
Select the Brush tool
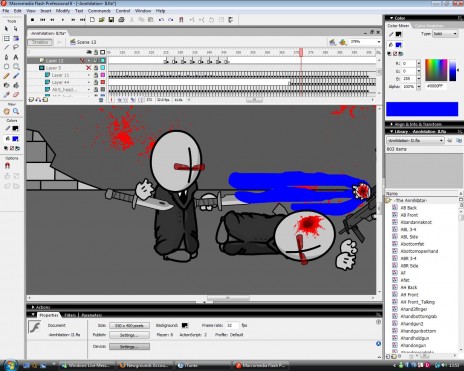pos(16,76)
